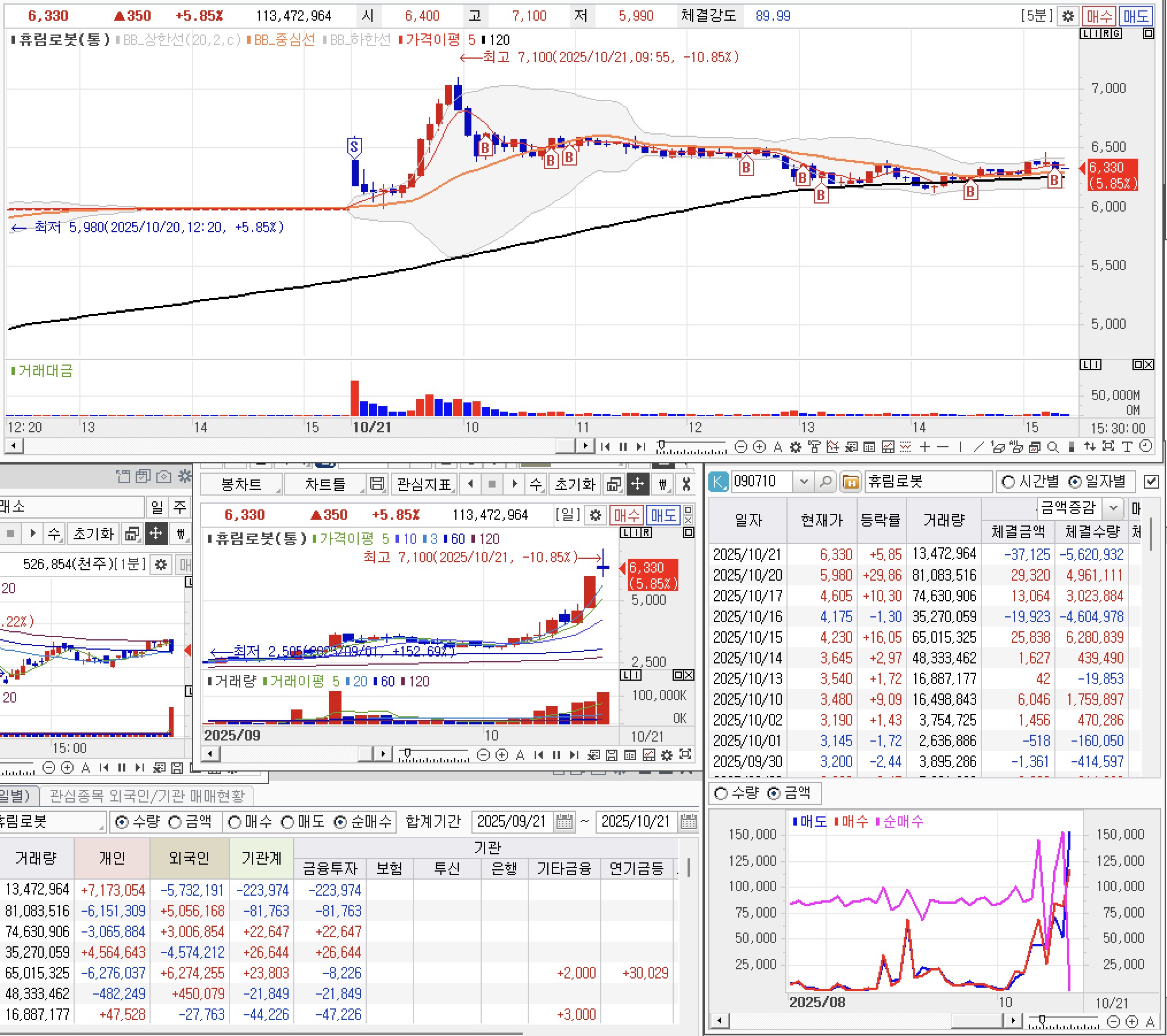The width and height of the screenshot is (1167, 1036).
Task: Click the zoom-in plus icon on 5-minute chart toolbar
Action: pyautogui.click(x=759, y=447)
